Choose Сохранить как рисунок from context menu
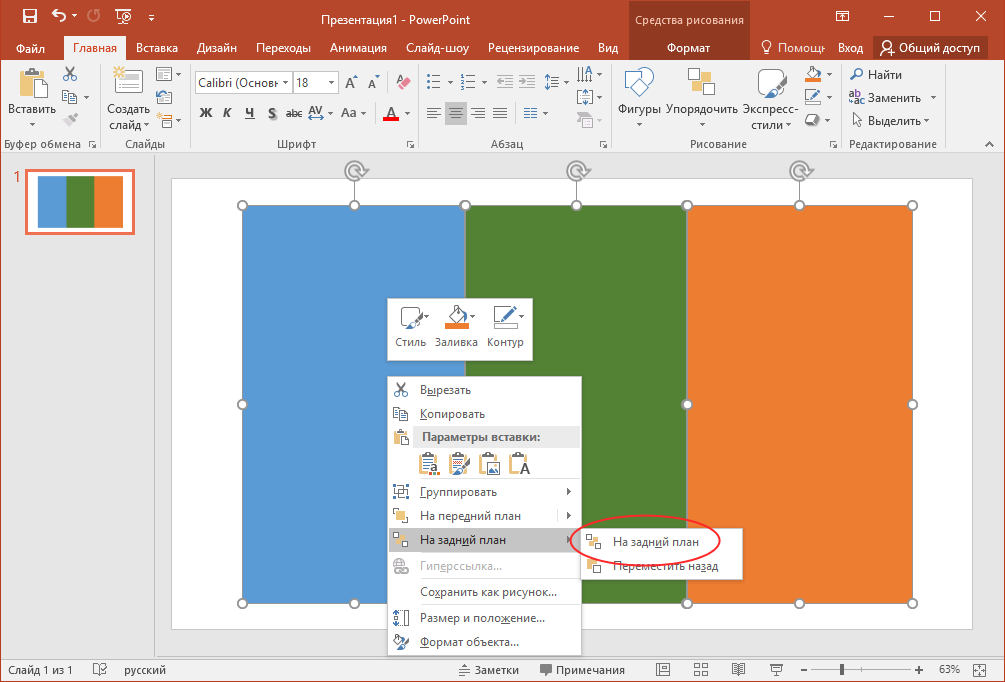This screenshot has height=682, width=1005. [485, 592]
